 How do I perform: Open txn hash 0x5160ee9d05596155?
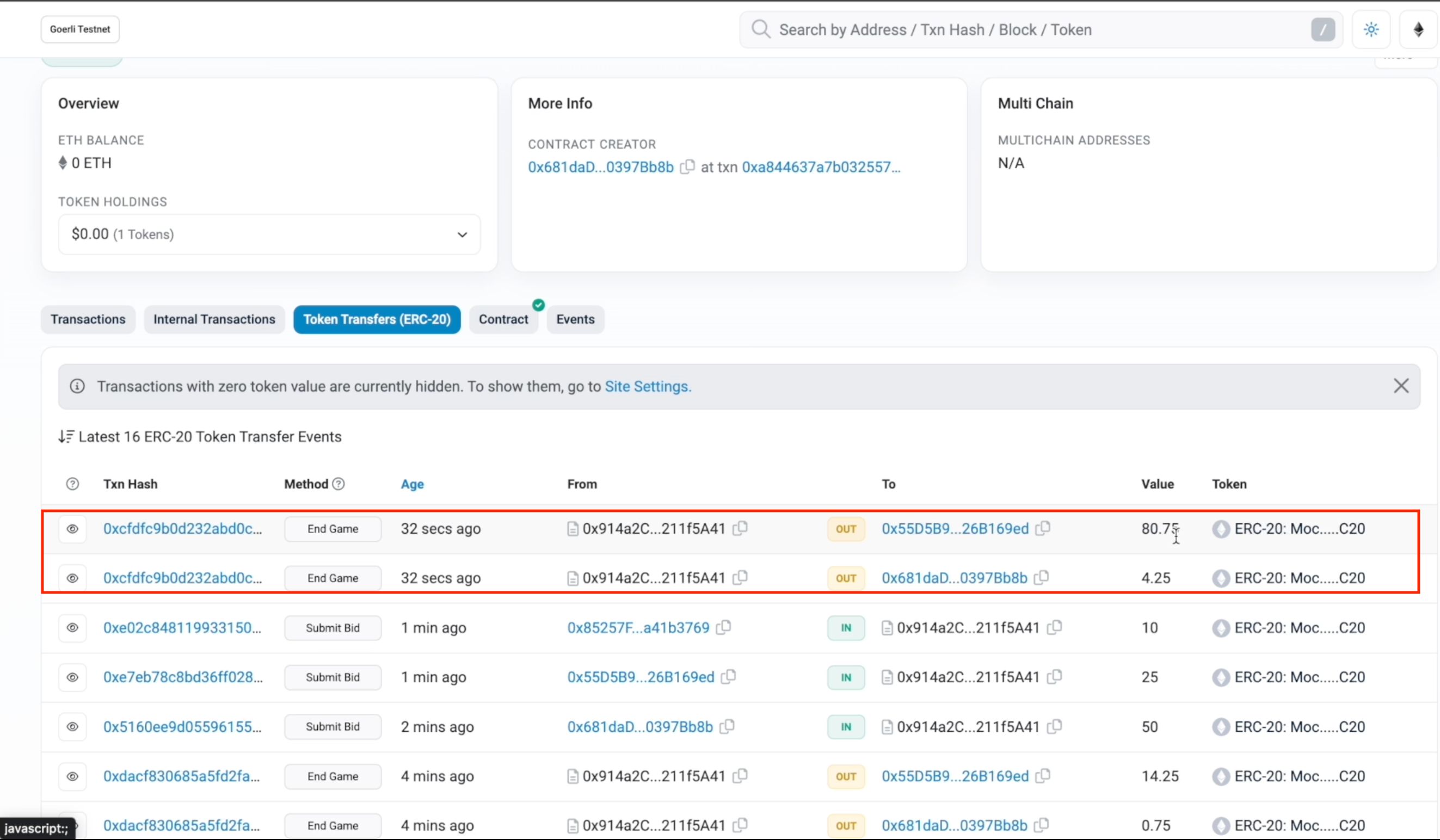tap(182, 727)
